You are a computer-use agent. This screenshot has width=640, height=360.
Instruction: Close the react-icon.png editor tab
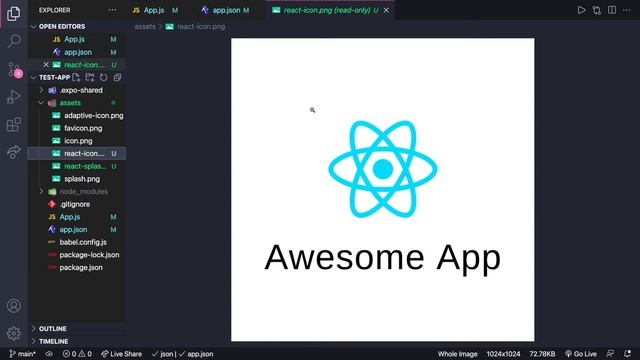point(386,10)
